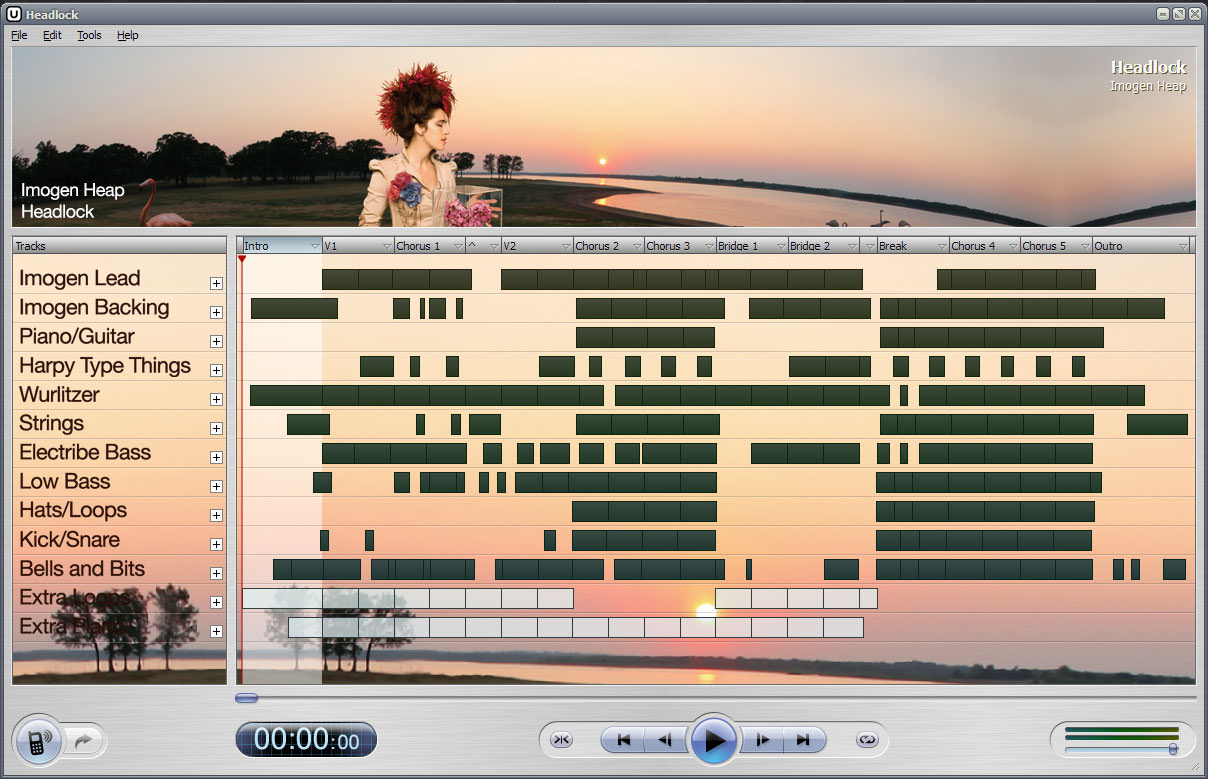1208x779 pixels.
Task: Click the song position slider handle
Action: (x=246, y=698)
